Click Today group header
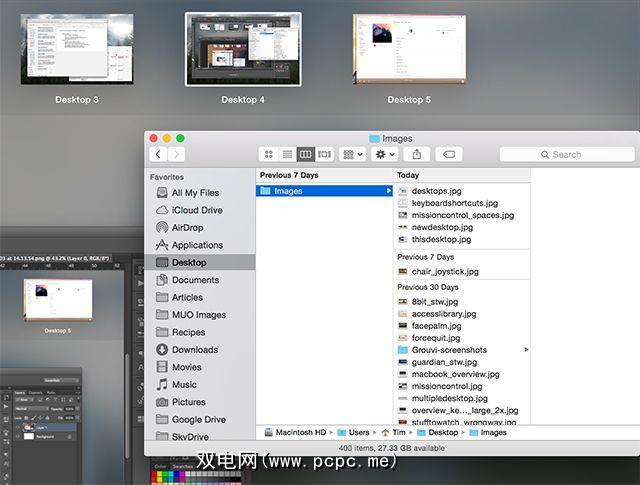The image size is (640, 485). pos(408,175)
